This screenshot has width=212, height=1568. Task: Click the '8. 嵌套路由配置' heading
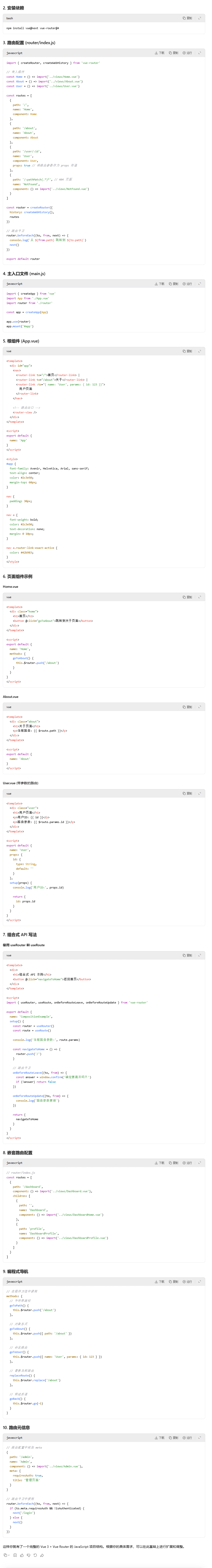click(18, 1153)
